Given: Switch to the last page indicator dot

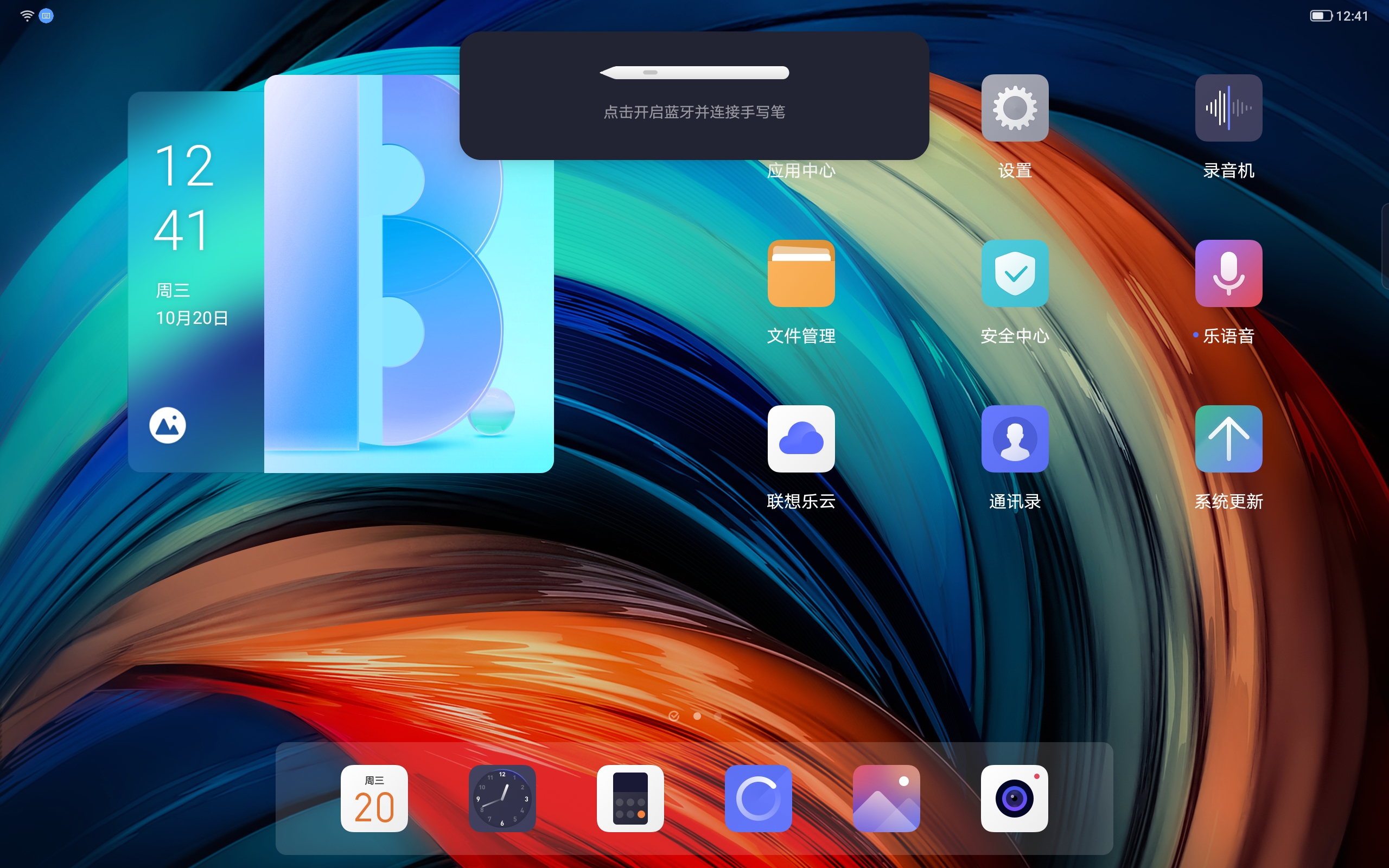Looking at the screenshot, I should (717, 716).
